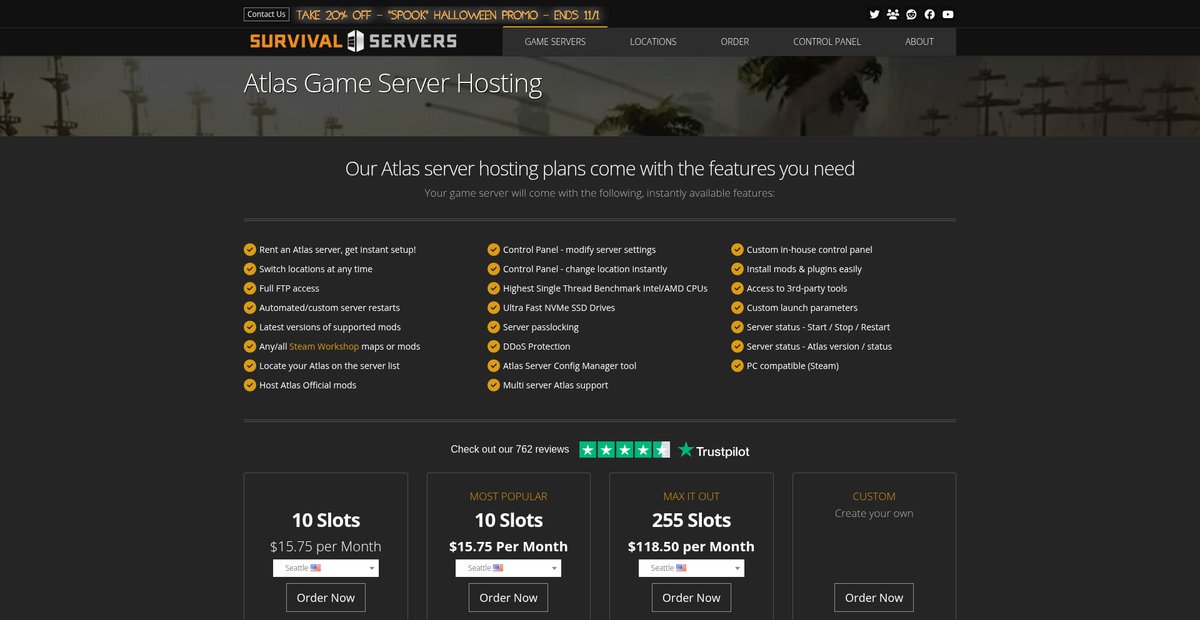The width and height of the screenshot is (1200, 620).
Task: Open the Reddit social icon
Action: tap(911, 14)
